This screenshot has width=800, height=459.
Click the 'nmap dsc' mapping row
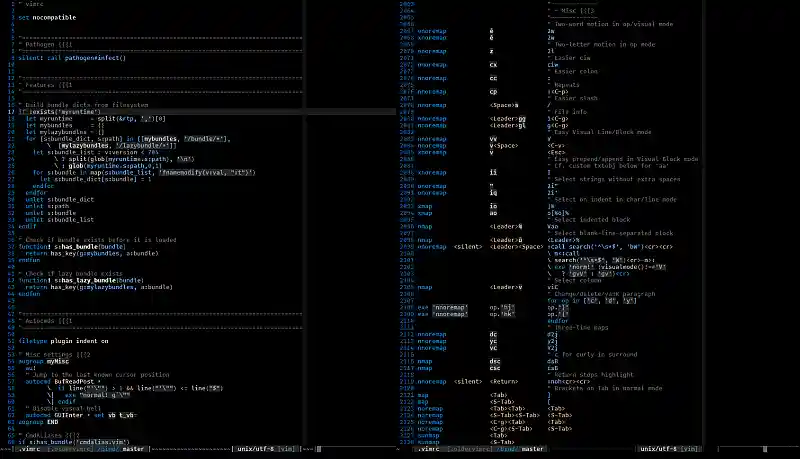point(488,361)
